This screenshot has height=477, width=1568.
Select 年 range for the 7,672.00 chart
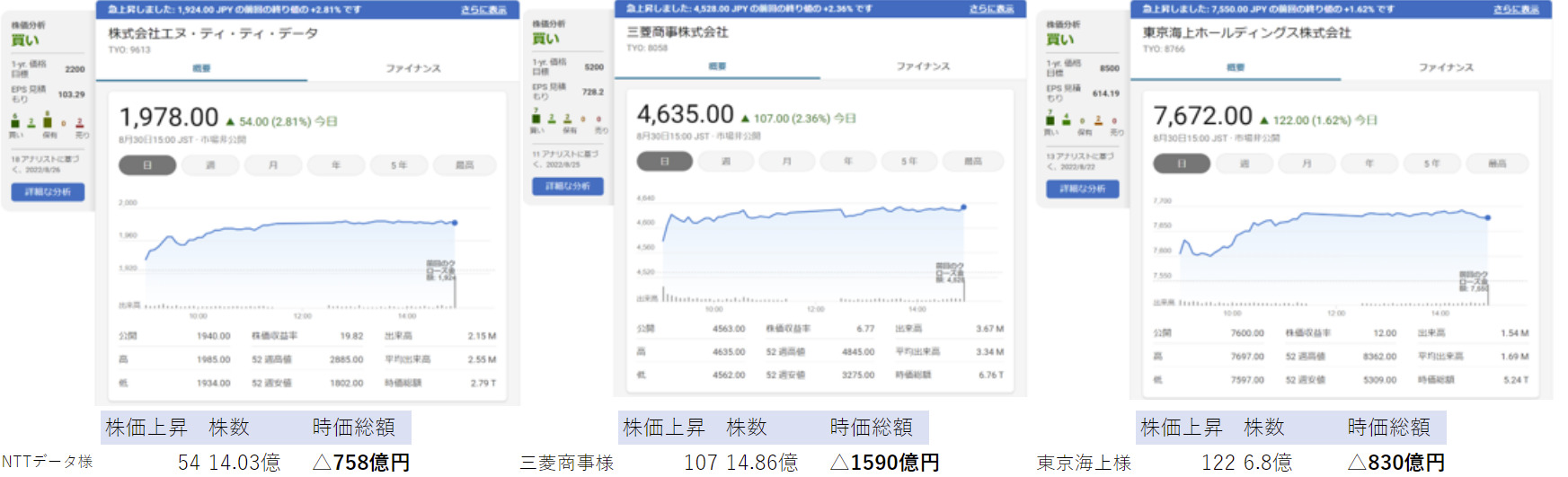1370,163
